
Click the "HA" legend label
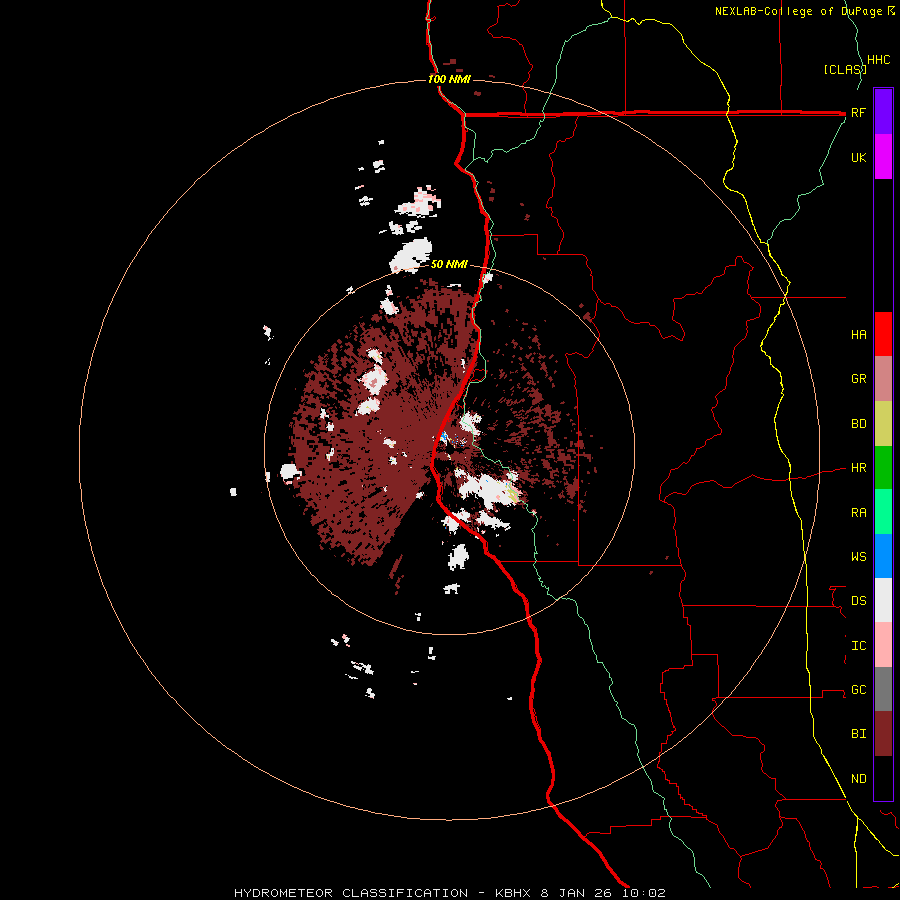tap(858, 335)
